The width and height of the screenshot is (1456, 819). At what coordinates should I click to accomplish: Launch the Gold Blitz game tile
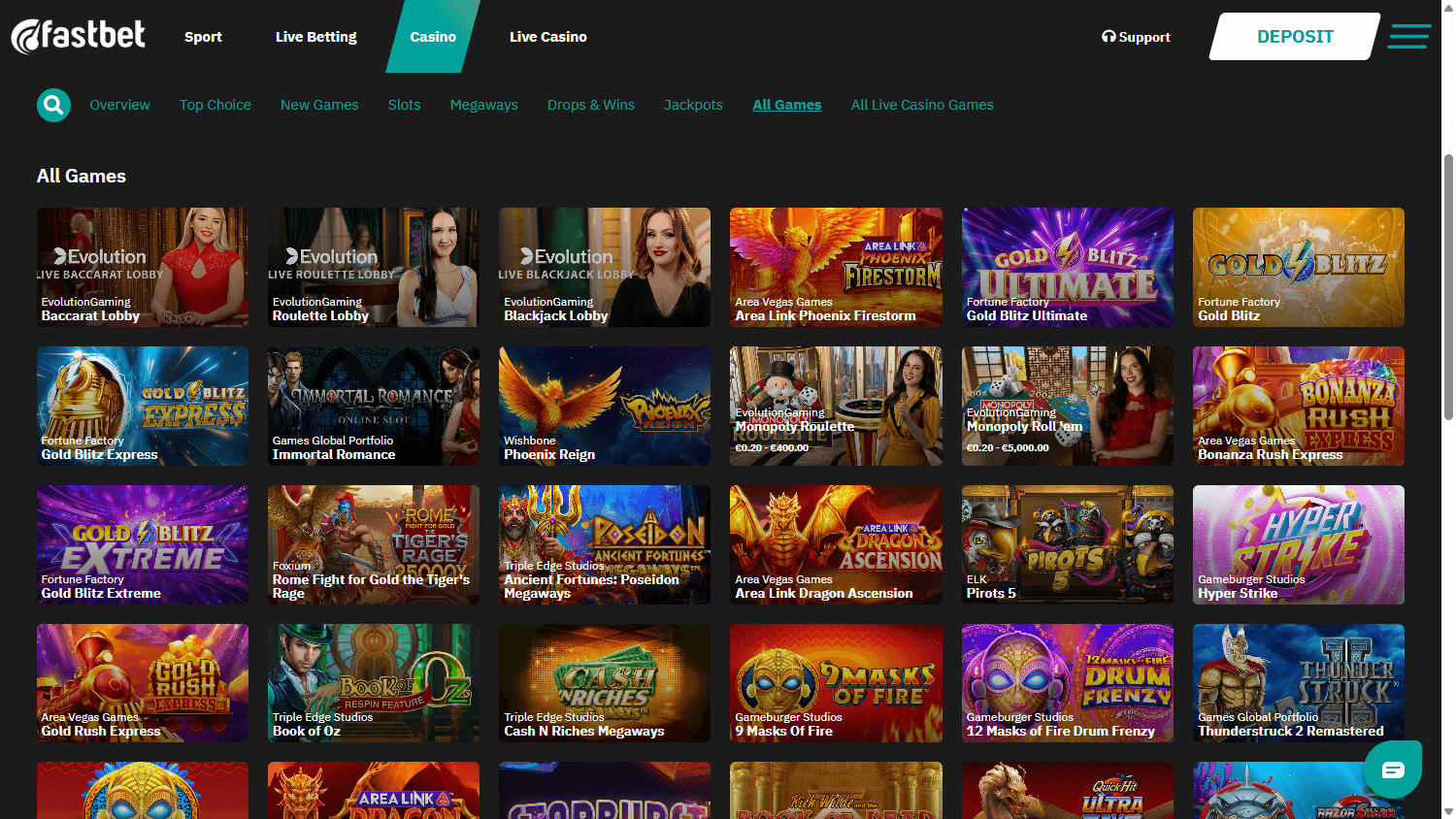1299,267
